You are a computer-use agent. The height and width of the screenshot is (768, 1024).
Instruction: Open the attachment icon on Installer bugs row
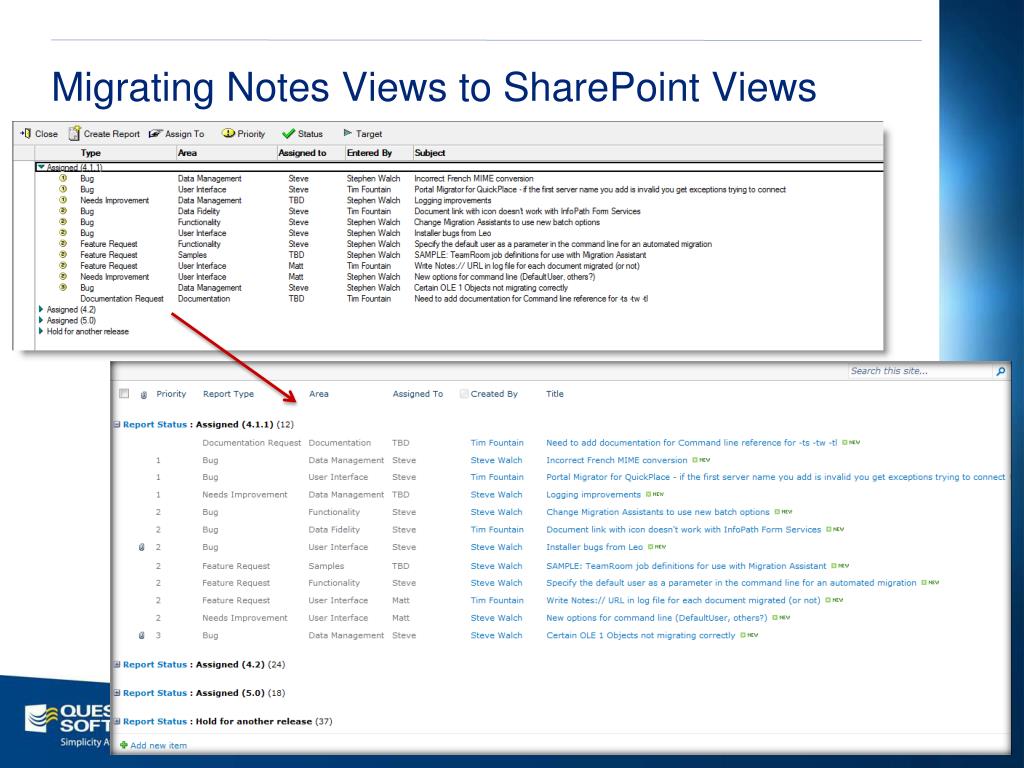coord(142,547)
